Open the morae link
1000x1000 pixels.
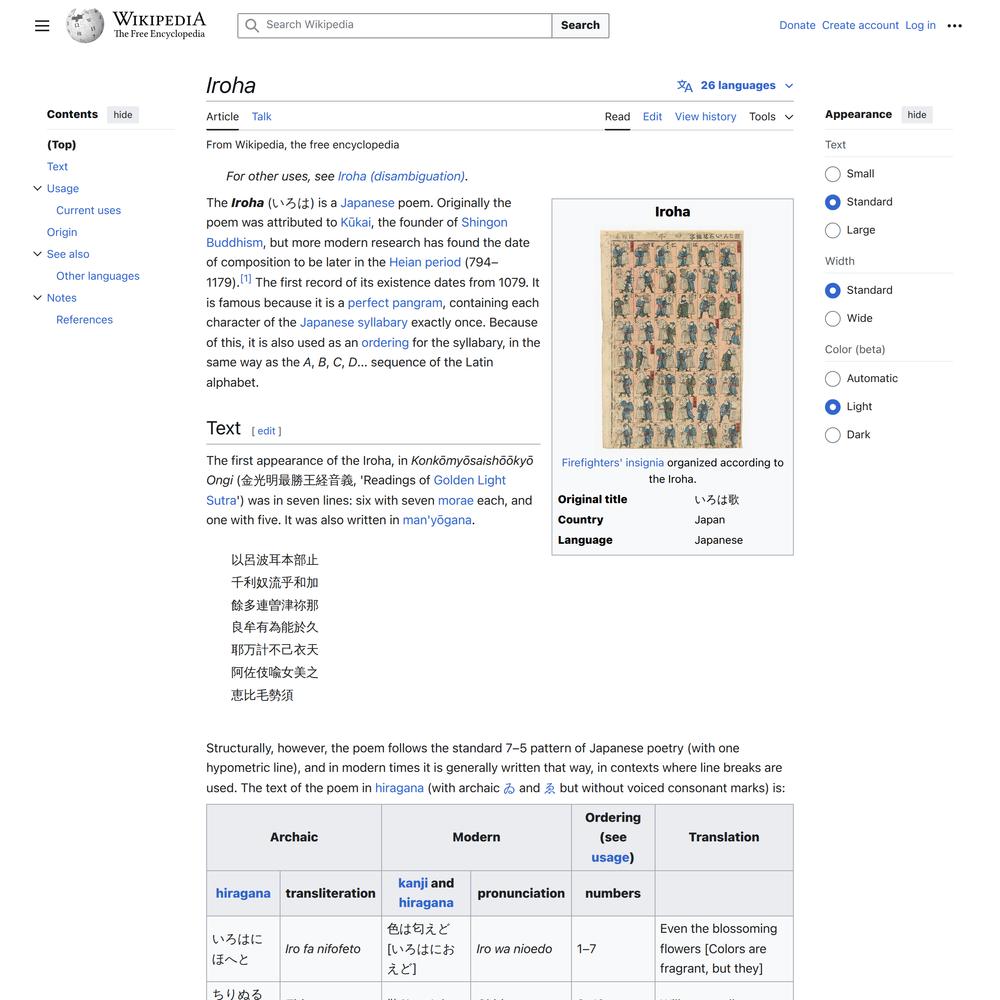[x=455, y=501]
